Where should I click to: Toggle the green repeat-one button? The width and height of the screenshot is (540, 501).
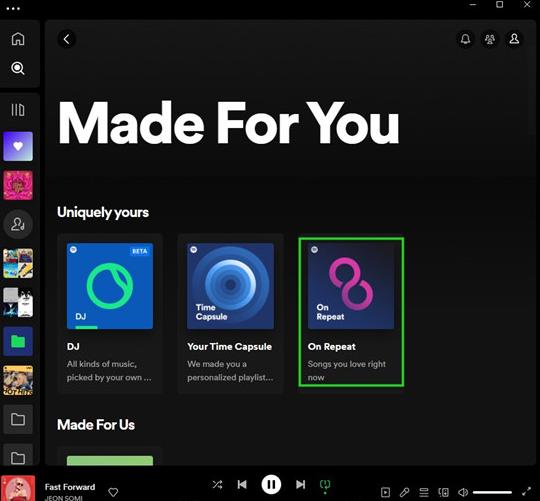(325, 485)
